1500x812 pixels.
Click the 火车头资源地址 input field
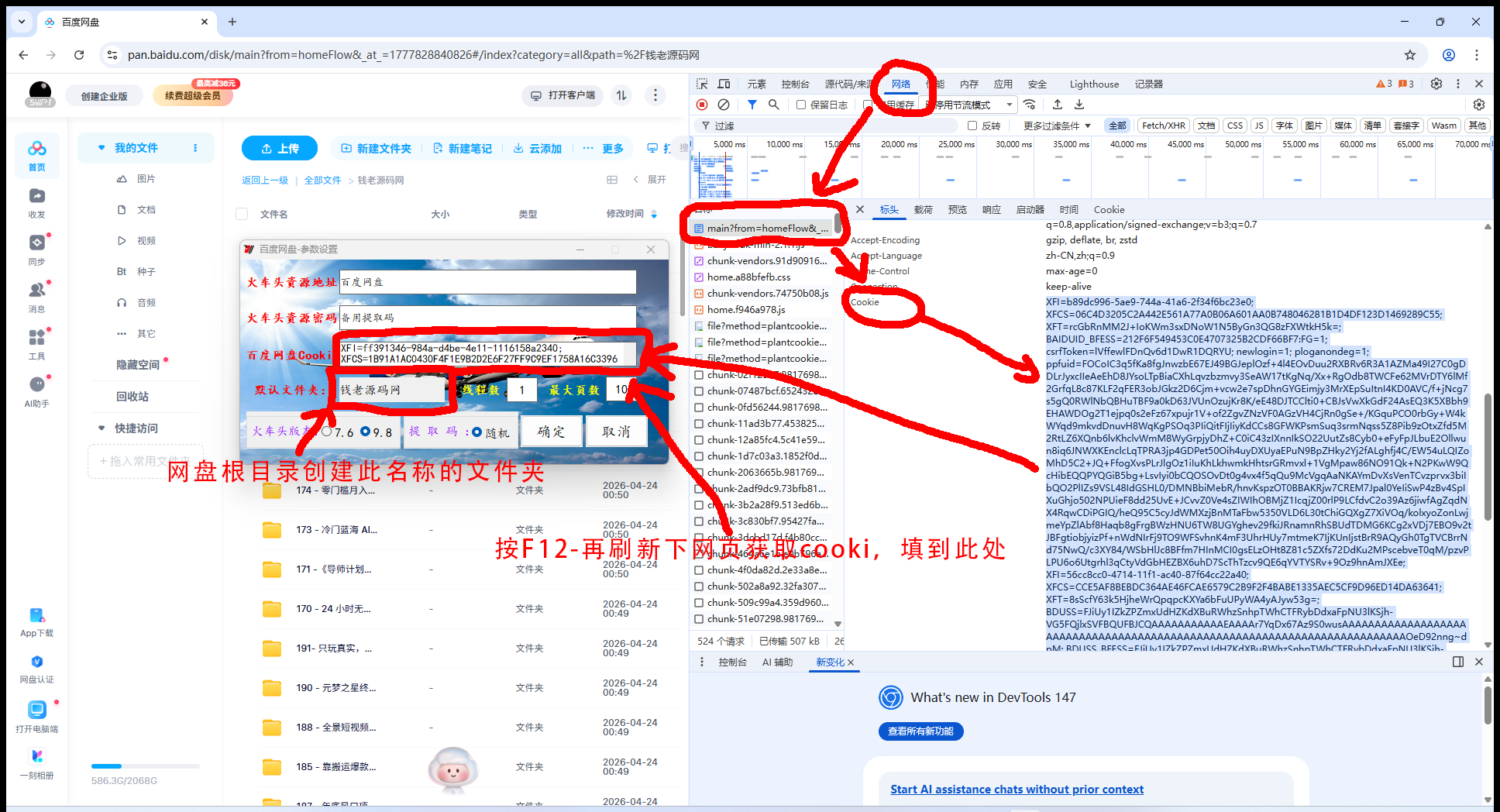click(x=487, y=282)
